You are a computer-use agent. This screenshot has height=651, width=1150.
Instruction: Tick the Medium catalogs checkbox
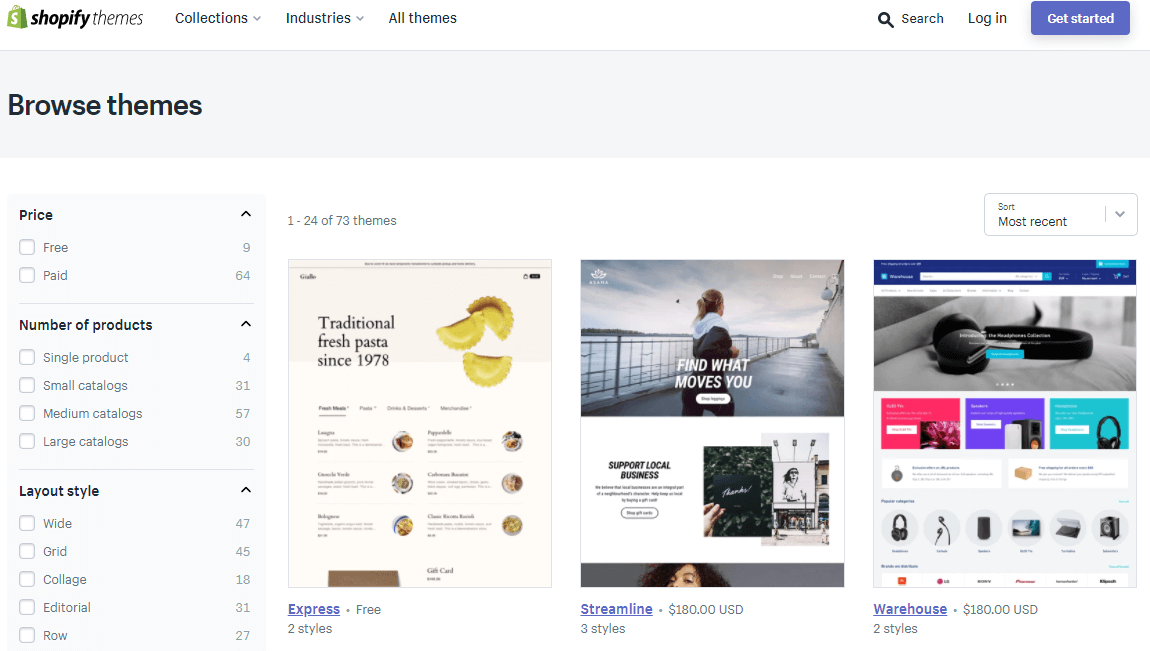[x=27, y=413]
